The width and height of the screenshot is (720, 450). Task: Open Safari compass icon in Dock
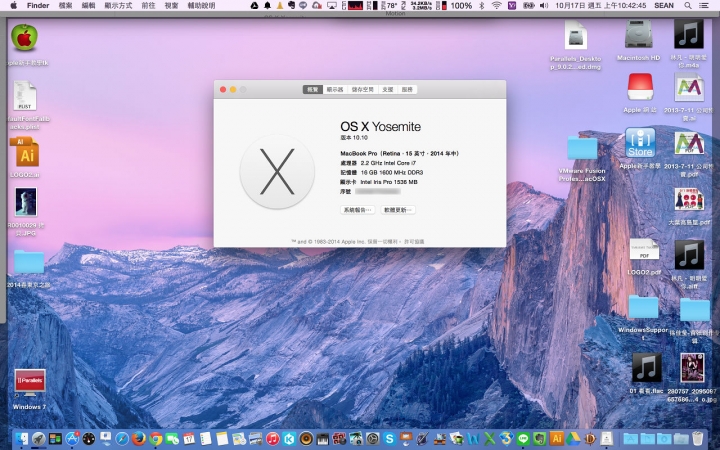[x=122, y=439]
